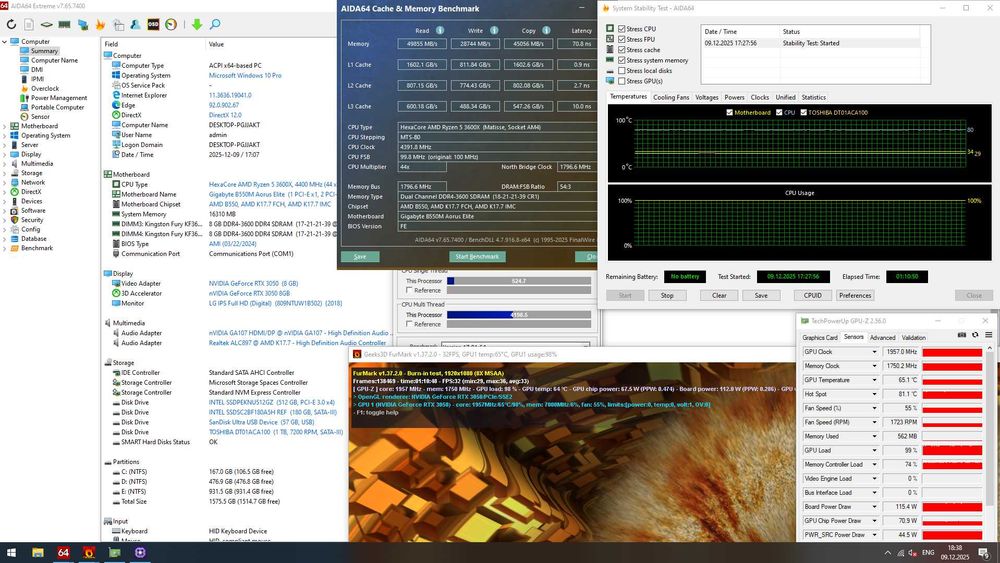
Task: Click the info icon next to Write column
Action: tap(494, 30)
